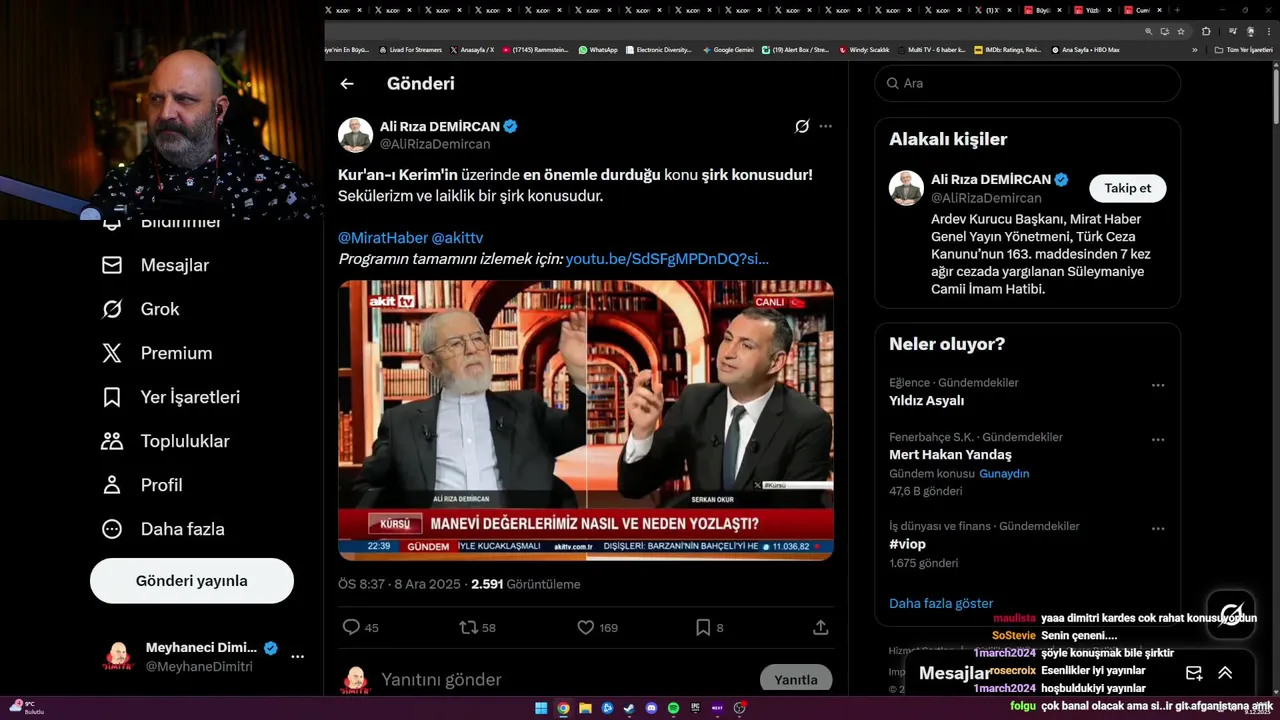Open the IMDb: Ratings bookmark
Screen dimensions: 1280x720
(1007, 49)
